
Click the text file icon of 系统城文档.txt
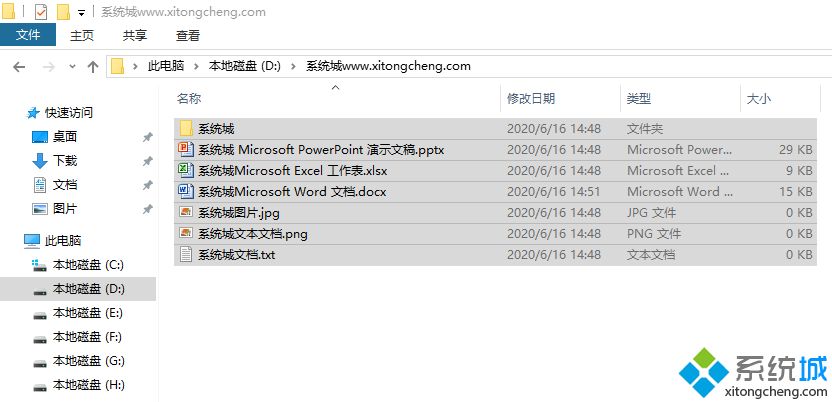coord(186,255)
